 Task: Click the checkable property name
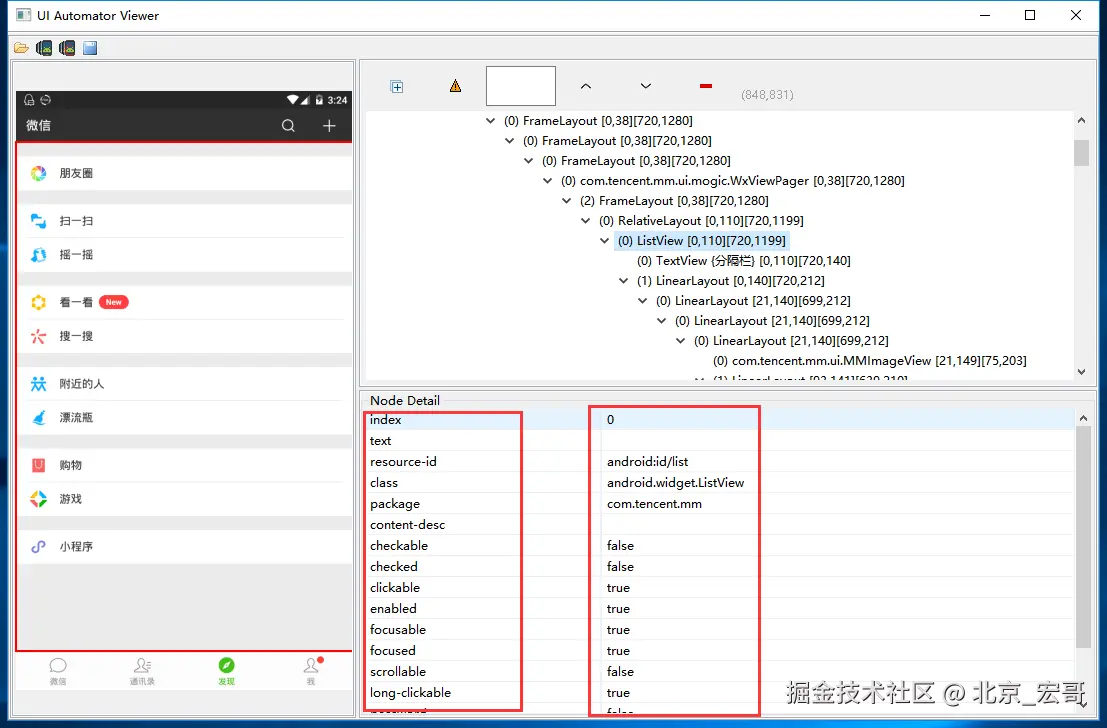pos(399,546)
